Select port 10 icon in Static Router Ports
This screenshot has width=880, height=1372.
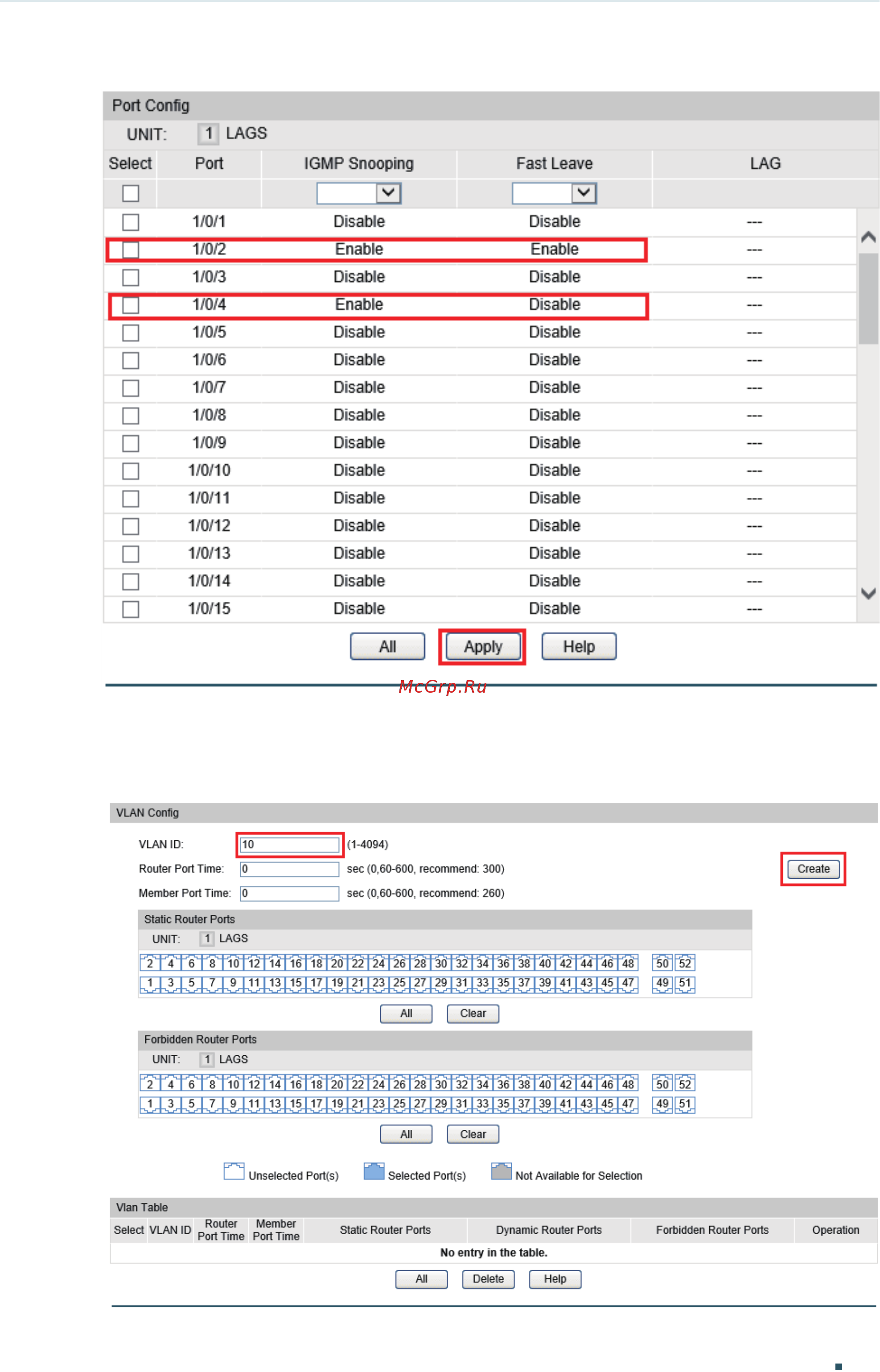point(233,963)
